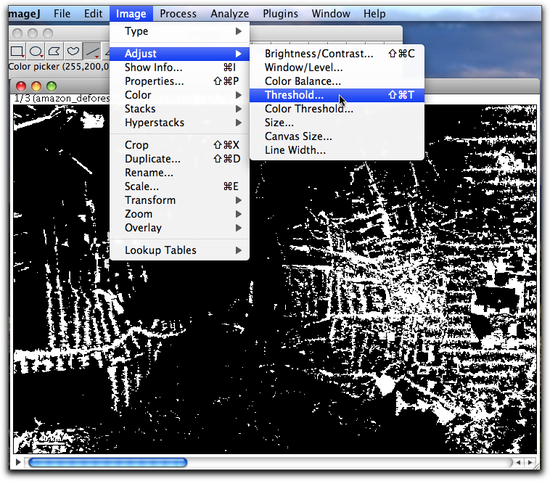Select the Straight line tool
Viewport: 550px width, 481px height.
click(x=92, y=52)
